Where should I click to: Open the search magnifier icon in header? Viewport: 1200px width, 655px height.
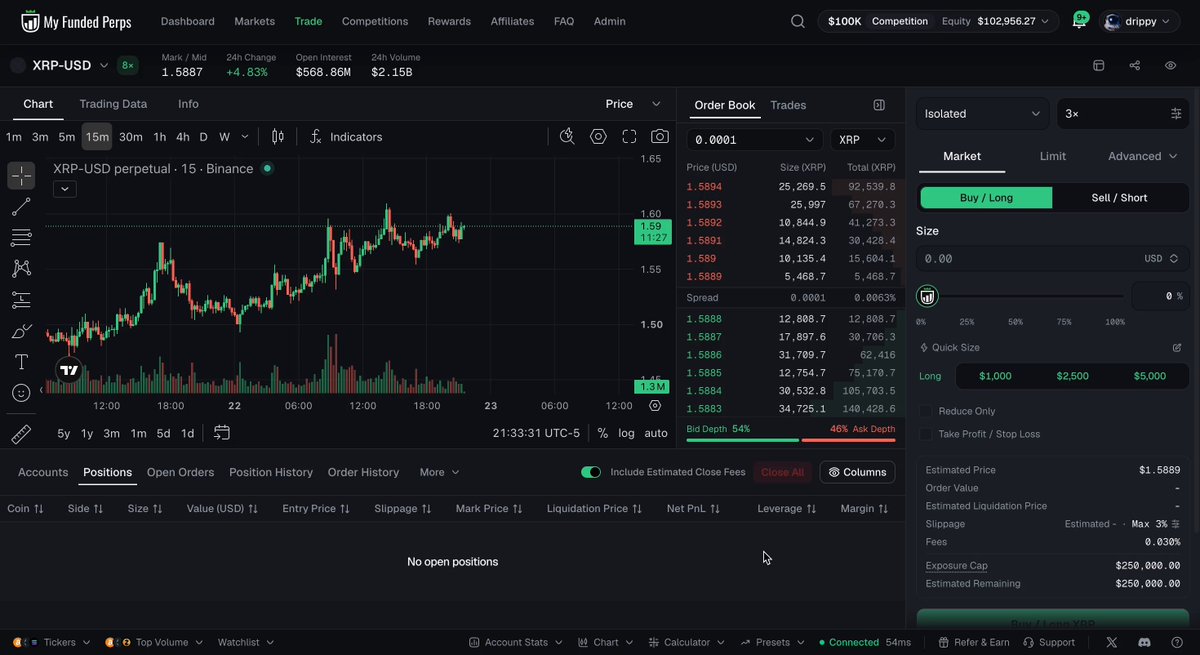797,21
